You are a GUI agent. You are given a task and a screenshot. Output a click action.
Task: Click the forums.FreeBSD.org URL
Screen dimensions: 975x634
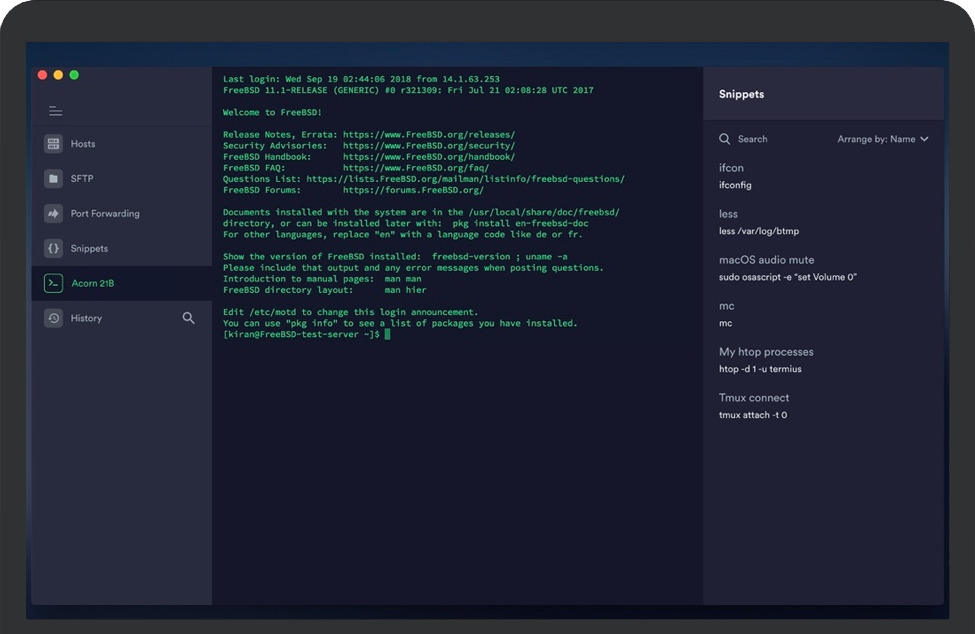pyautogui.click(x=413, y=190)
